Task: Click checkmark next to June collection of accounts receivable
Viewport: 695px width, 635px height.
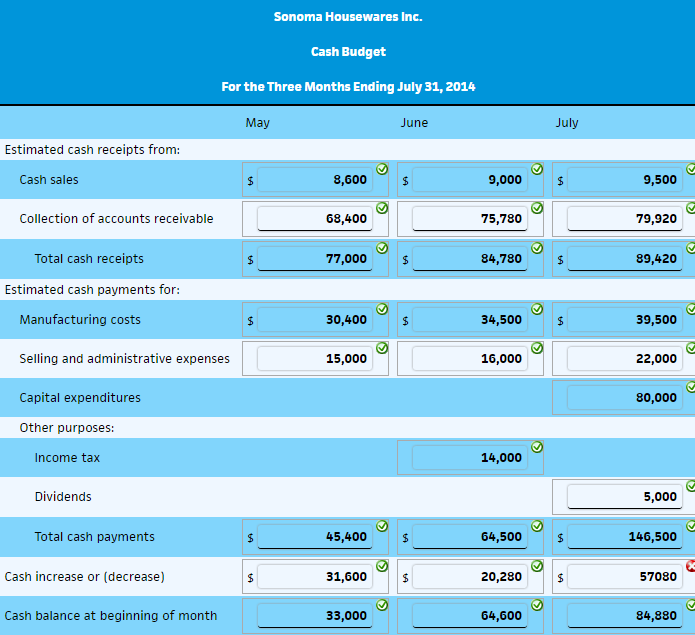Action: [x=537, y=207]
